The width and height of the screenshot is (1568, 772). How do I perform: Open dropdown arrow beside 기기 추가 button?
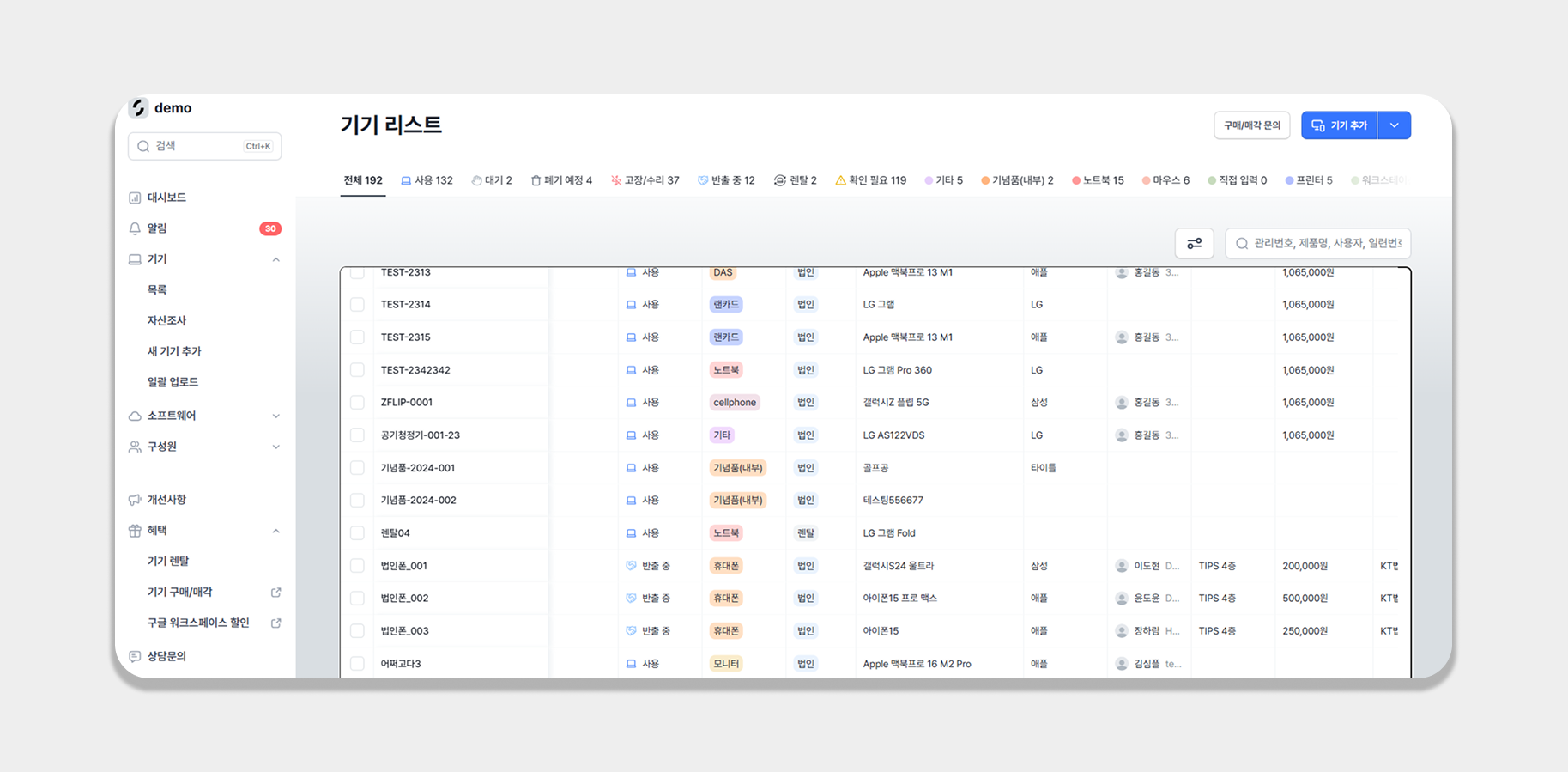1394,125
